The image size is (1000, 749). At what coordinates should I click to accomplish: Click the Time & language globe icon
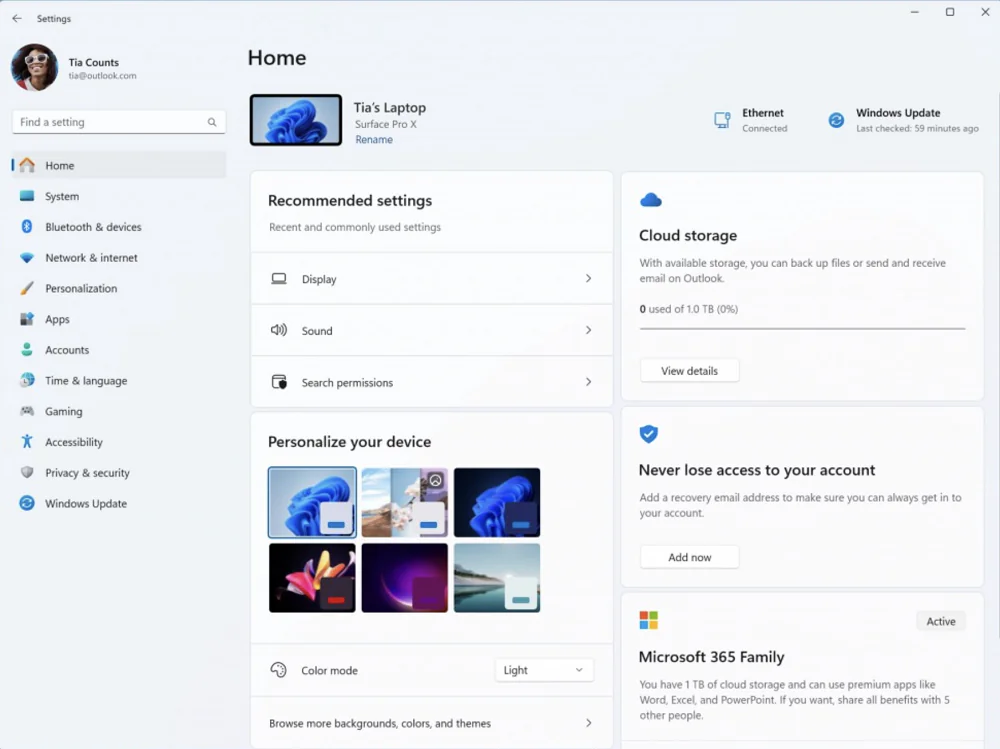pos(27,380)
